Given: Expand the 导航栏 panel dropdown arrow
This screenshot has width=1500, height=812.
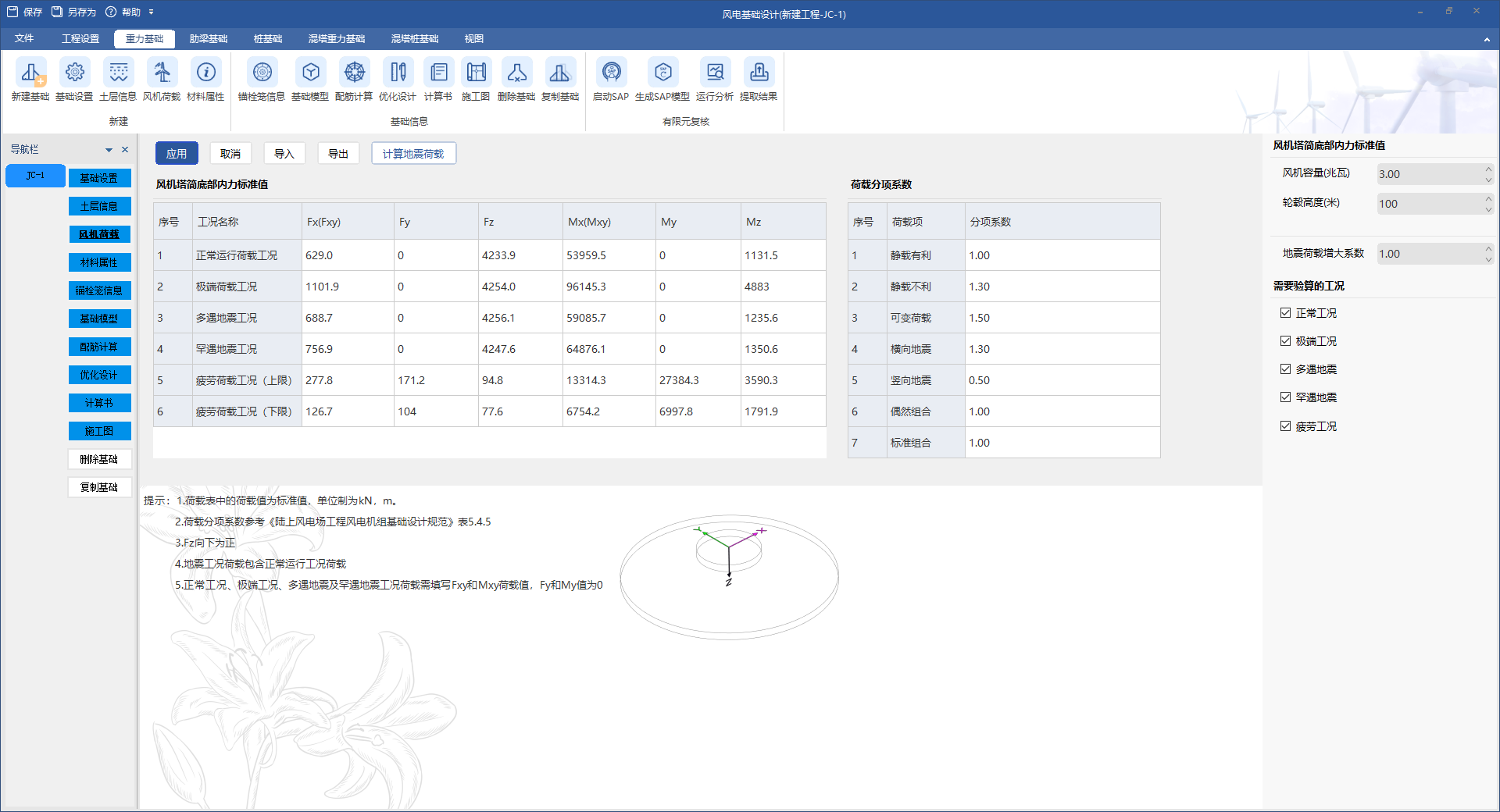Looking at the screenshot, I should [109, 150].
